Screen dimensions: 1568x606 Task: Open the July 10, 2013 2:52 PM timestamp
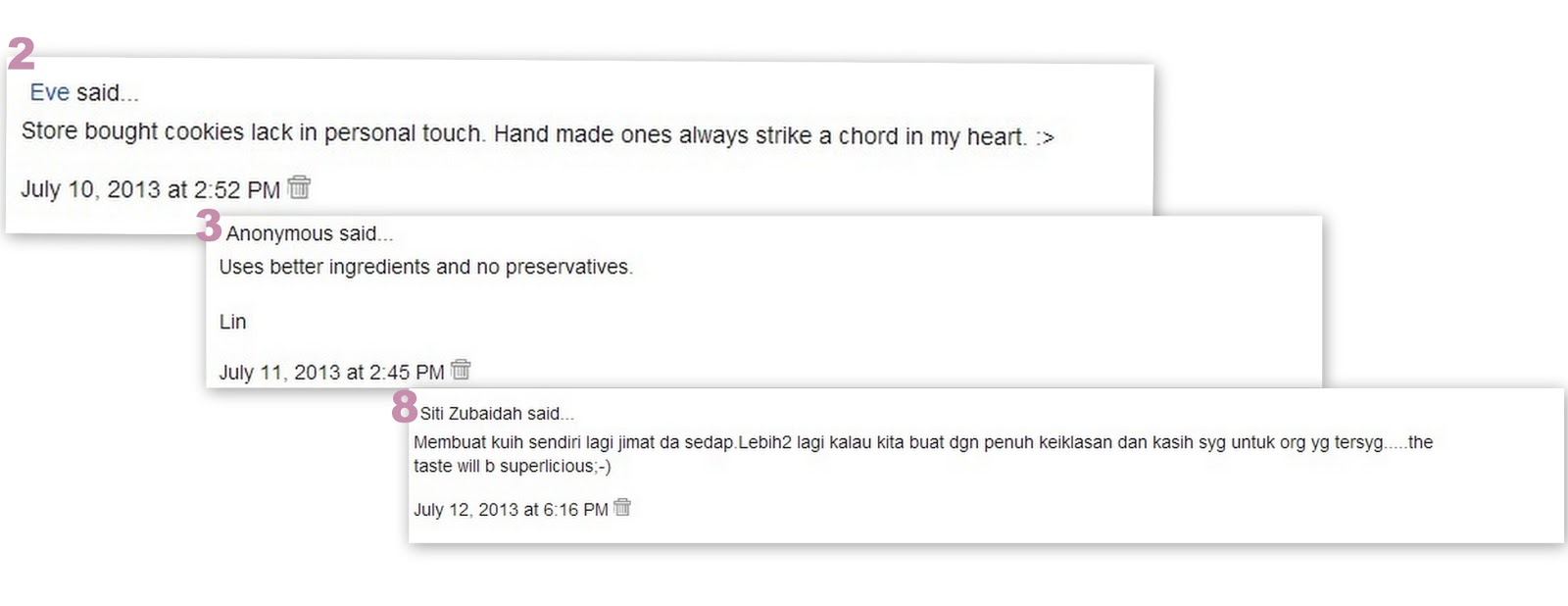point(150,189)
